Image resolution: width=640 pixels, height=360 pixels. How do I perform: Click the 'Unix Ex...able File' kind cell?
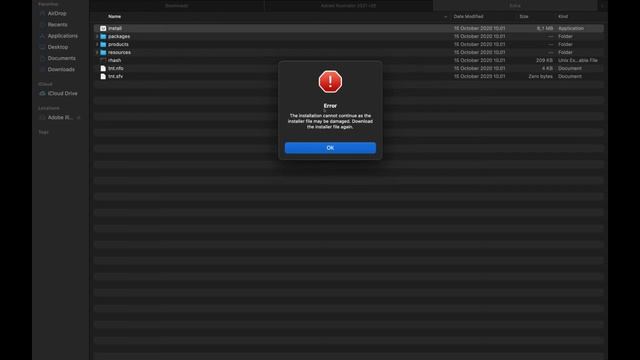[578, 60]
